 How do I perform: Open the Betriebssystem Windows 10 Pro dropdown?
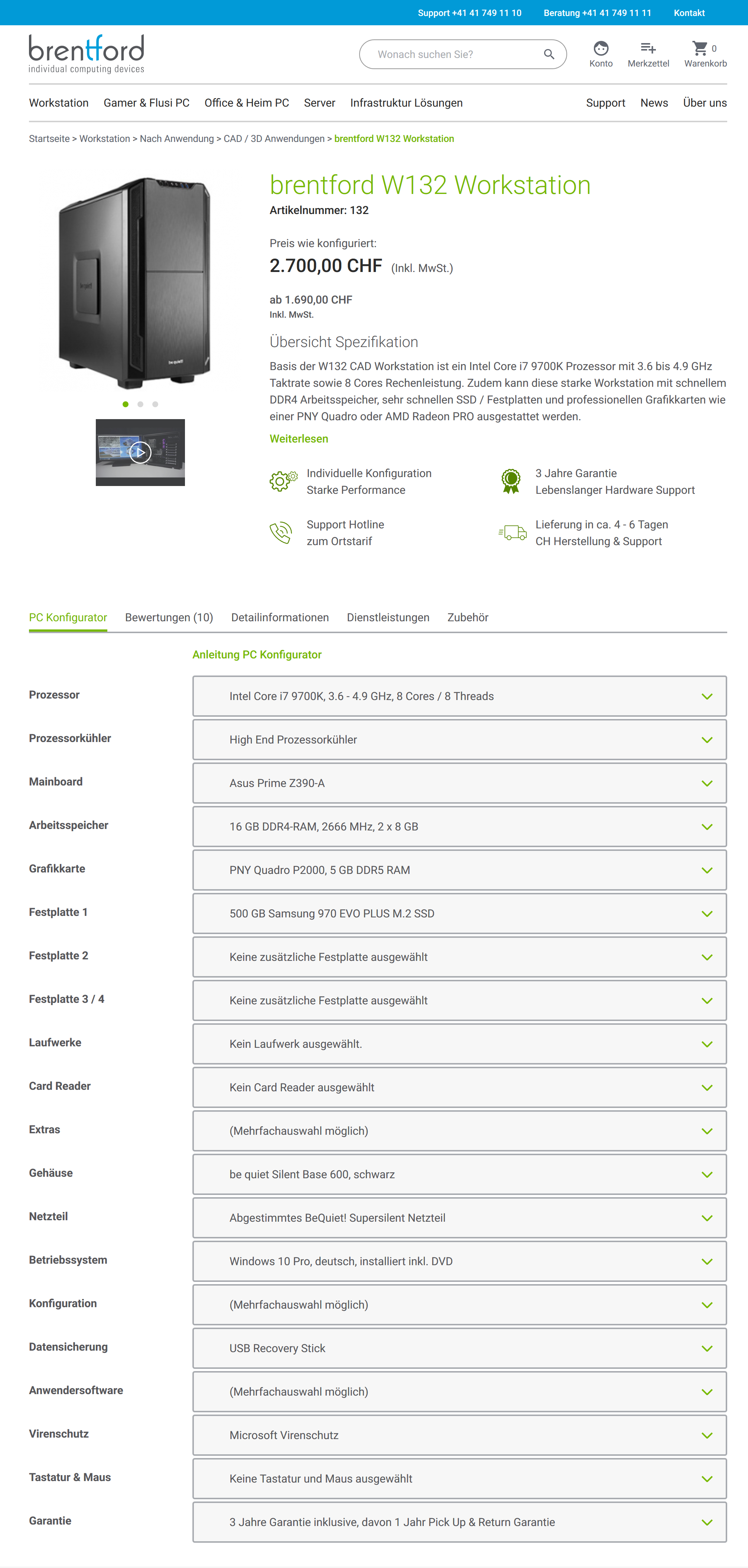(459, 1261)
